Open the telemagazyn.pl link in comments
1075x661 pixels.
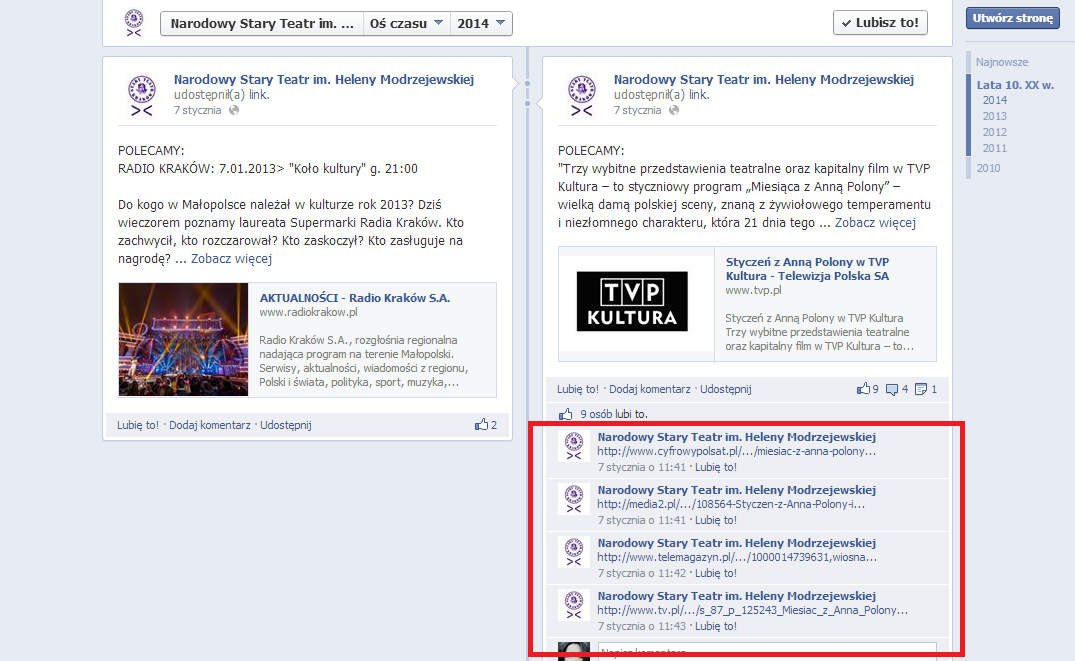[737, 557]
